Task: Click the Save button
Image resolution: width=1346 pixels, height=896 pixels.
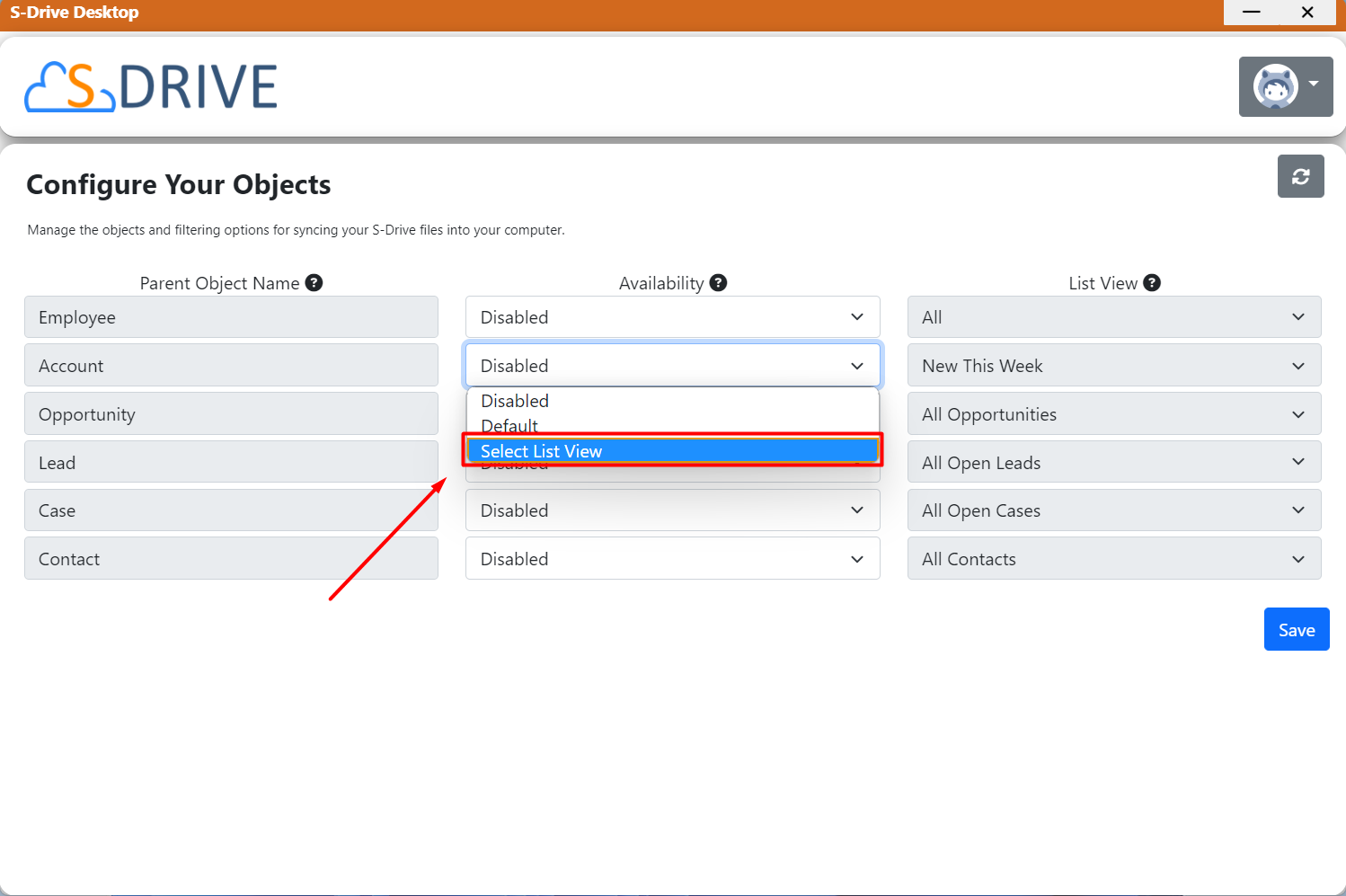Action: (1296, 630)
